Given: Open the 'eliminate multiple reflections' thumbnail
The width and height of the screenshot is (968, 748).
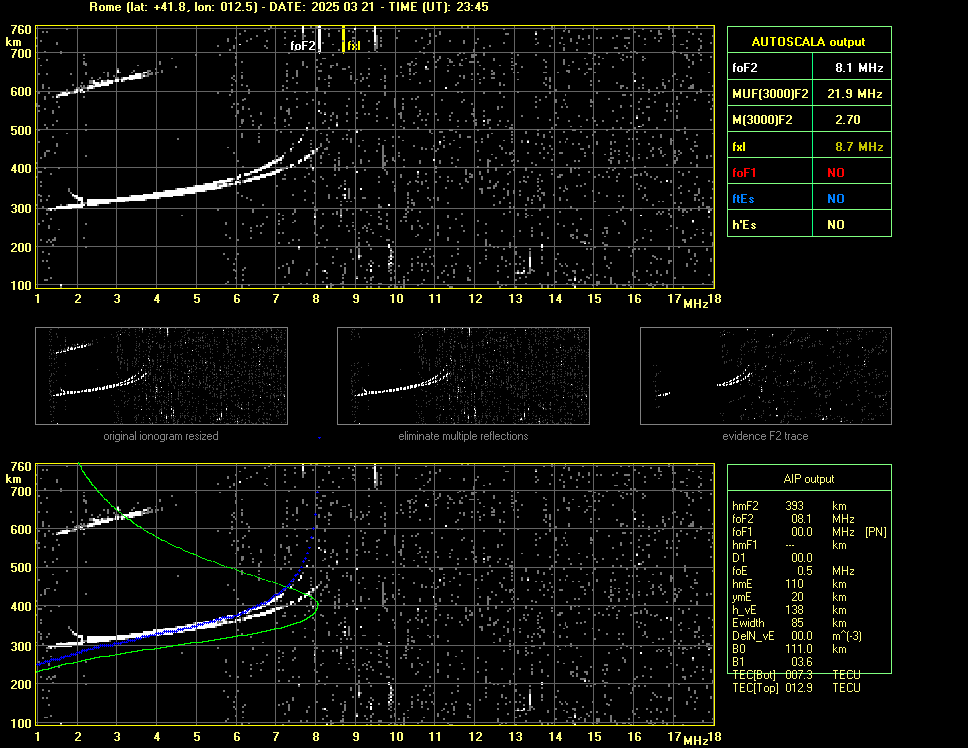Looking at the screenshot, I should tap(463, 376).
